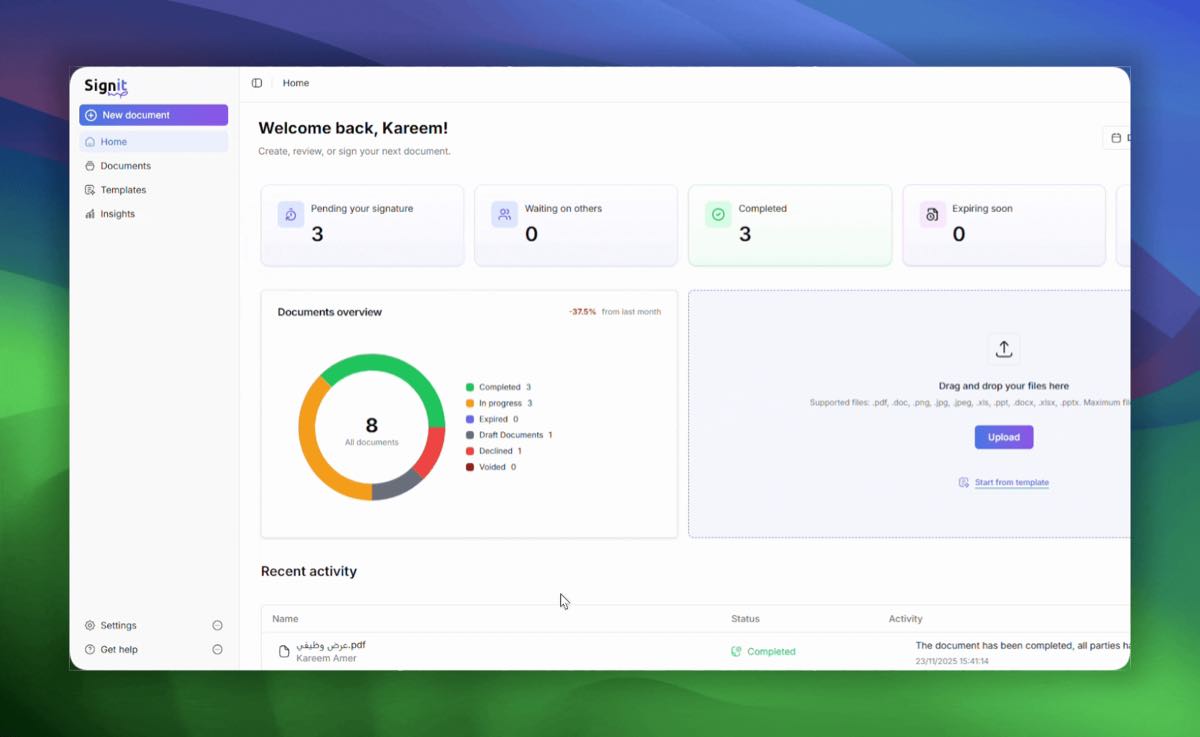The height and width of the screenshot is (737, 1200).
Task: Click the file icon beside عرض وظيفي.pdf
Action: tap(284, 651)
